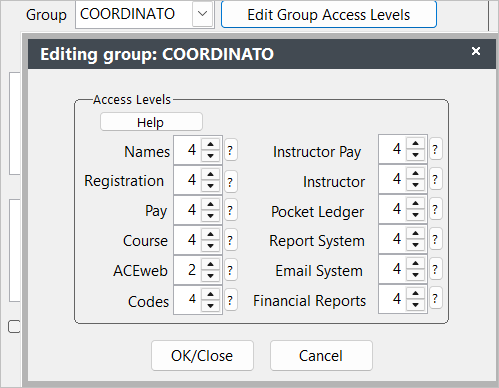Cancel editing the group
Image resolution: width=499 pixels, height=388 pixels.
pos(321,355)
